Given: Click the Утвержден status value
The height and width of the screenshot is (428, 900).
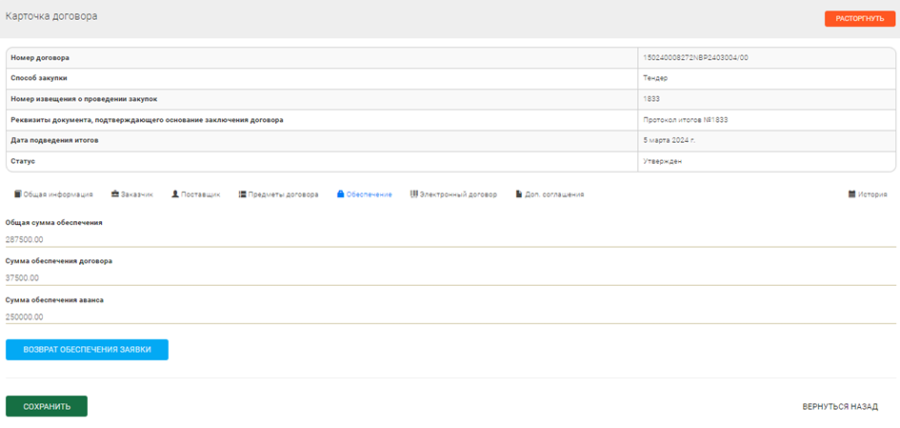Looking at the screenshot, I should point(663,161).
